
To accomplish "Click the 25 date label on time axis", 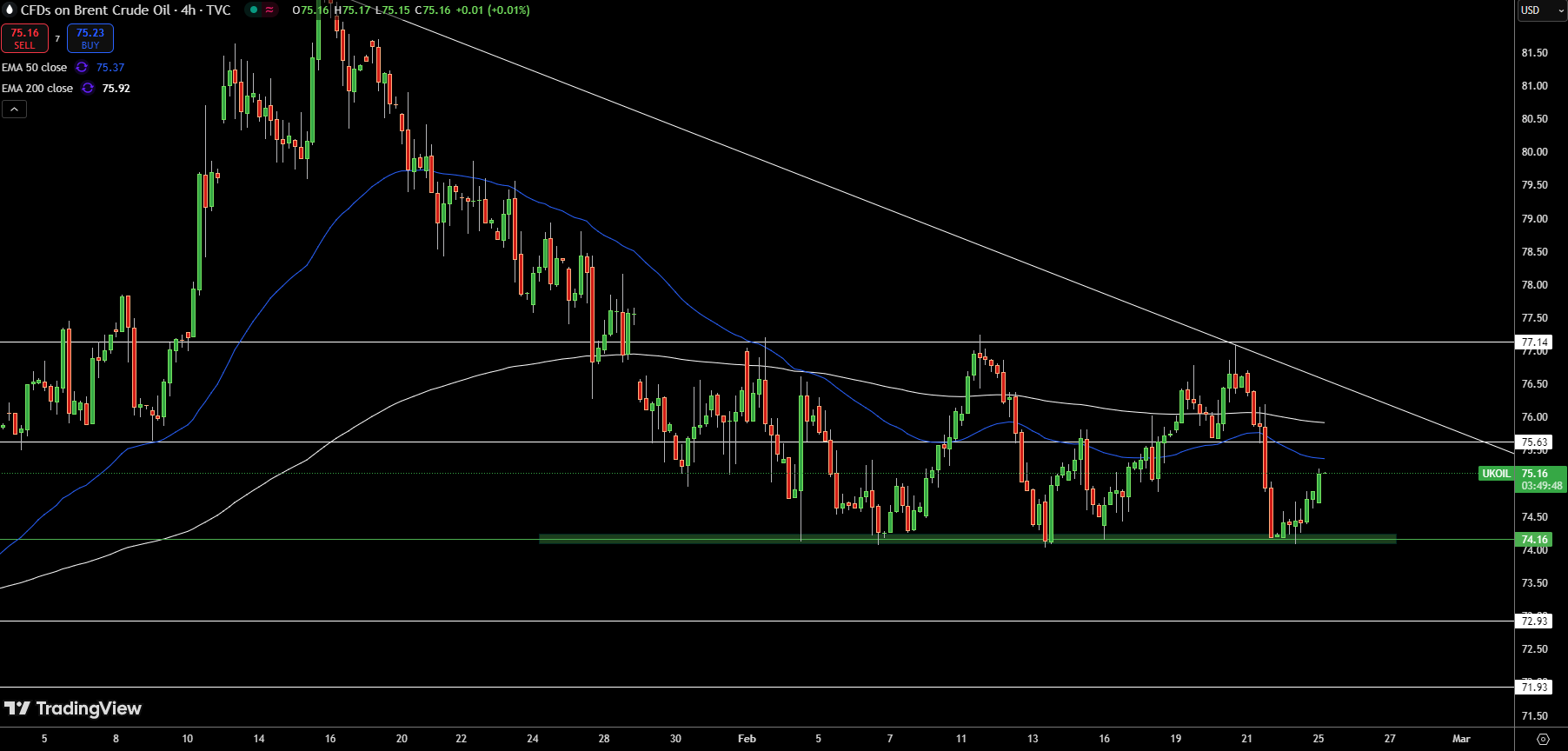I will click(x=1319, y=739).
